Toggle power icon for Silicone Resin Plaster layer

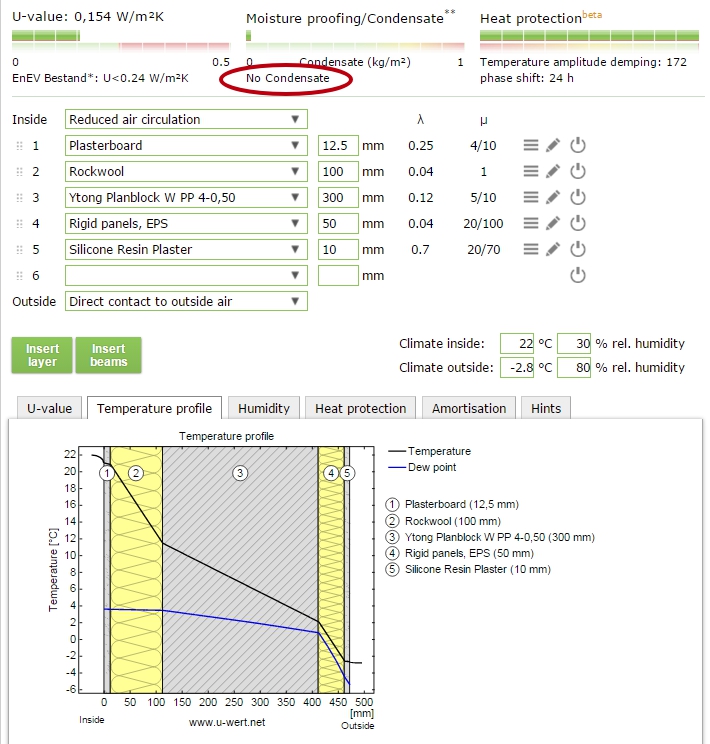(578, 250)
